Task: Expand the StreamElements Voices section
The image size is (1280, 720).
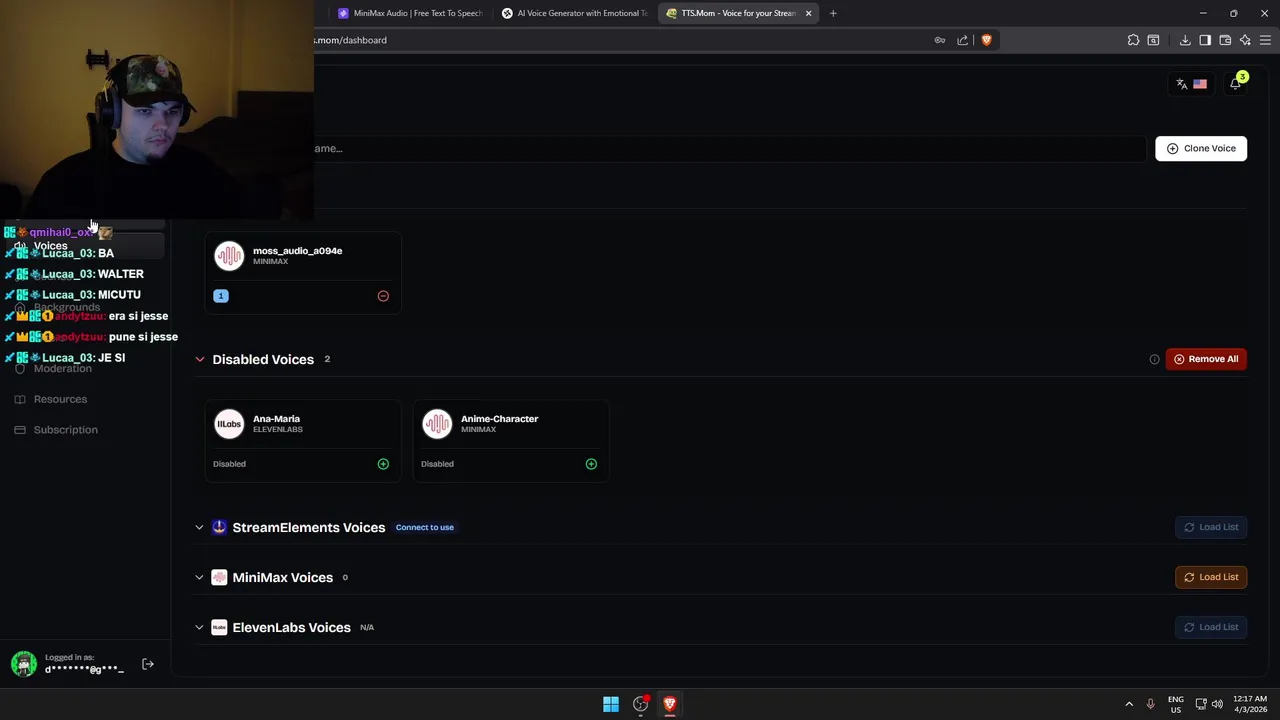Action: pyautogui.click(x=199, y=527)
